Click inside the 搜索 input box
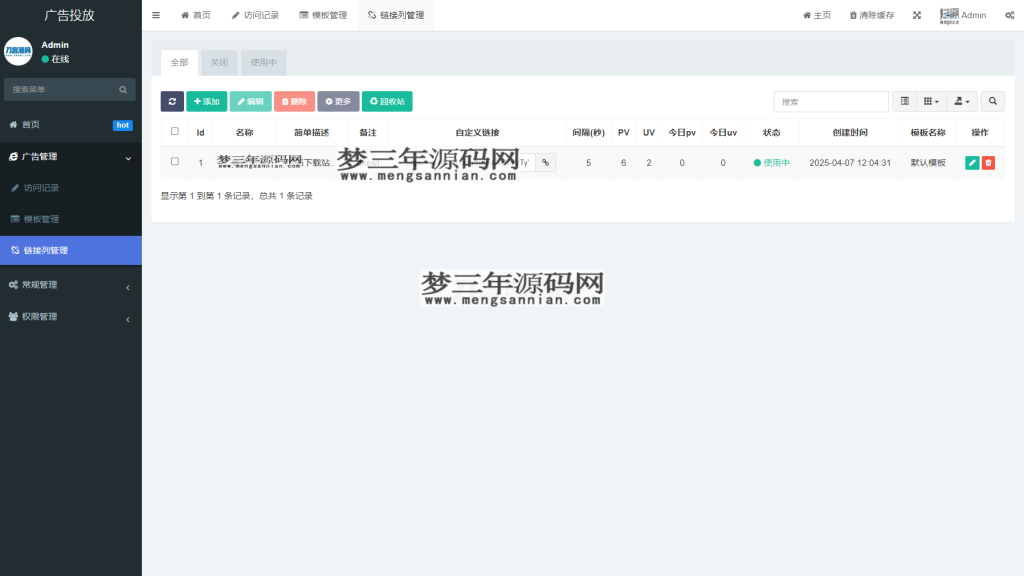1024x576 pixels. pos(830,101)
